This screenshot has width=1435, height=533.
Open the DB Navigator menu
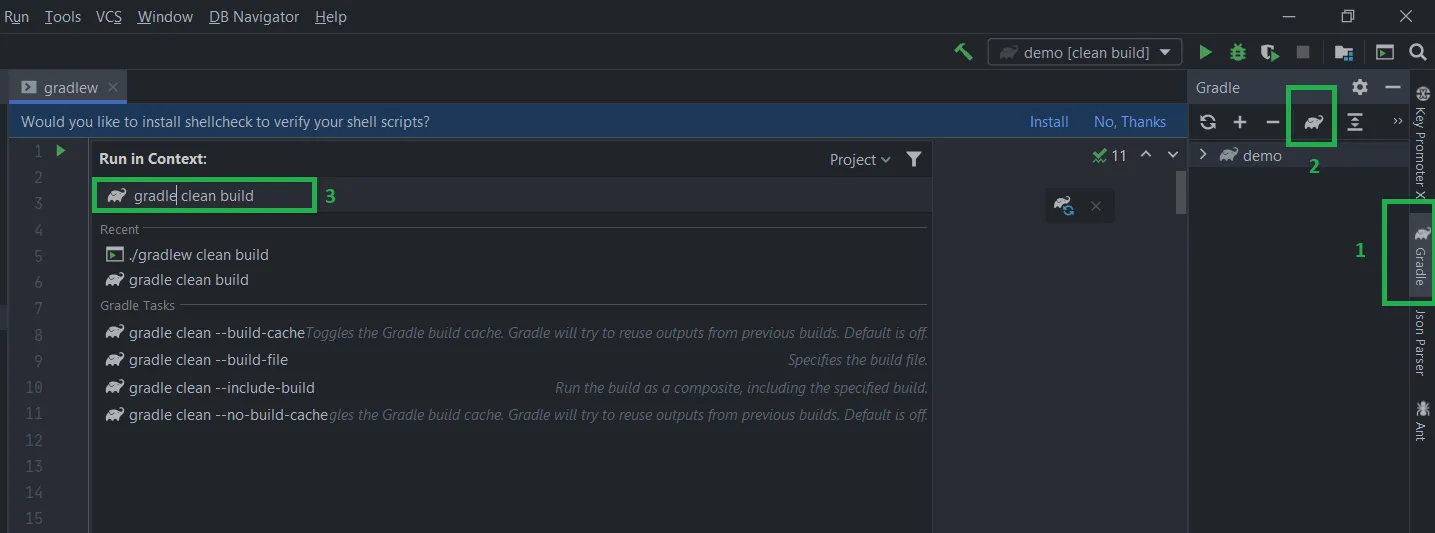pos(254,17)
